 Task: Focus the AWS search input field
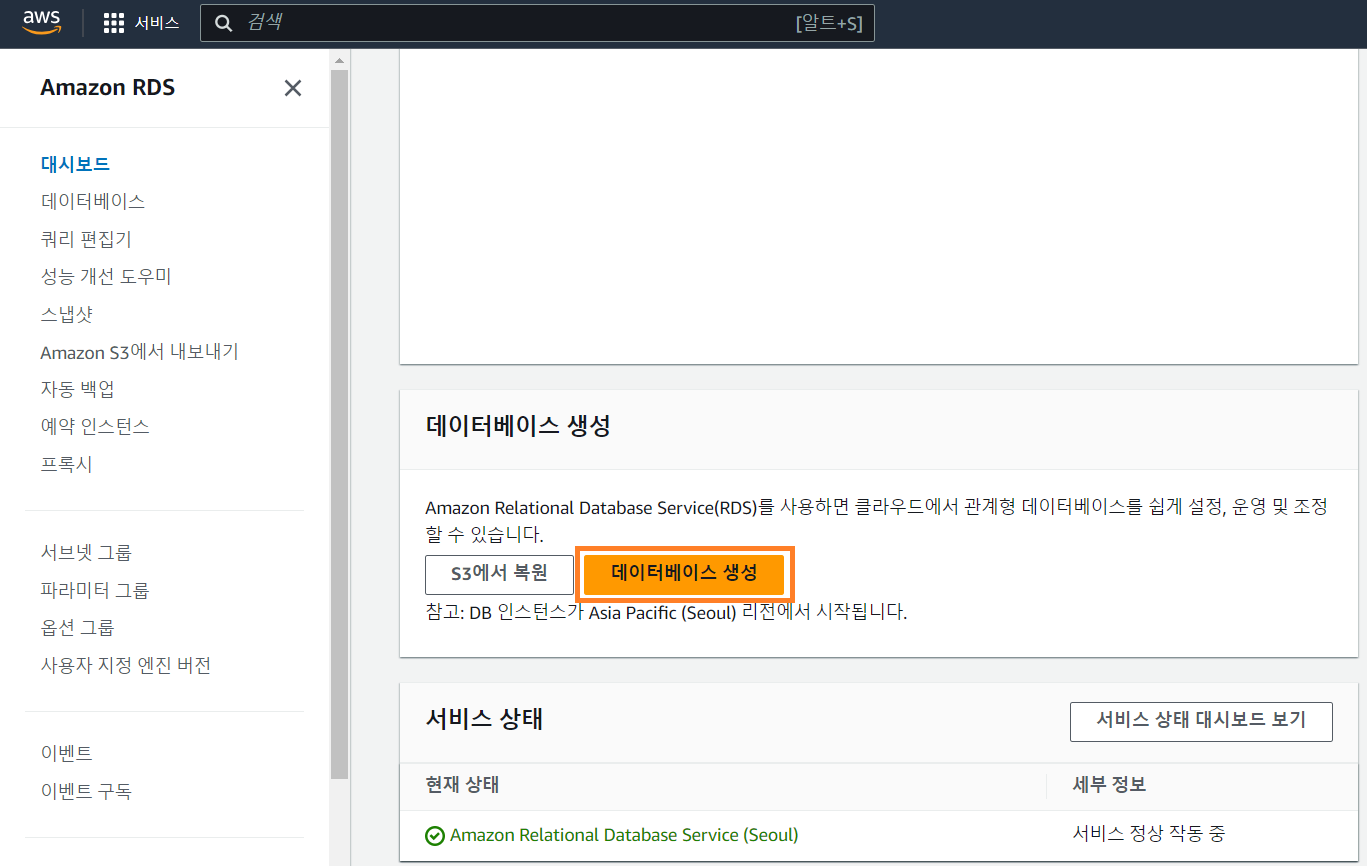point(537,23)
